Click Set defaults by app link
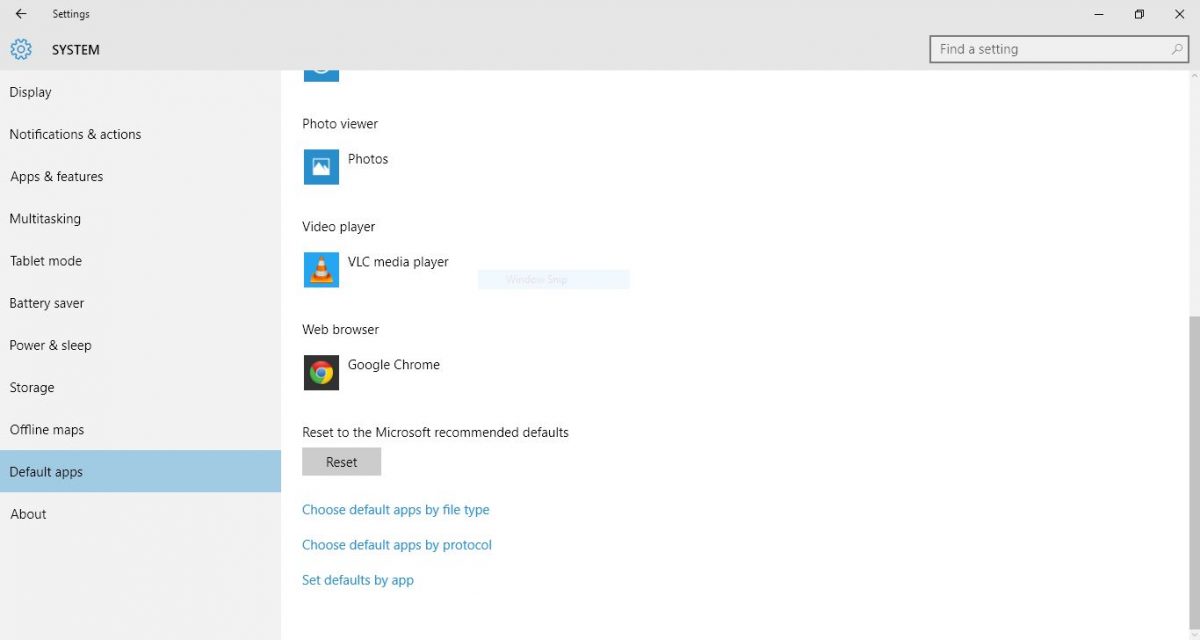This screenshot has height=640, width=1200. point(358,580)
